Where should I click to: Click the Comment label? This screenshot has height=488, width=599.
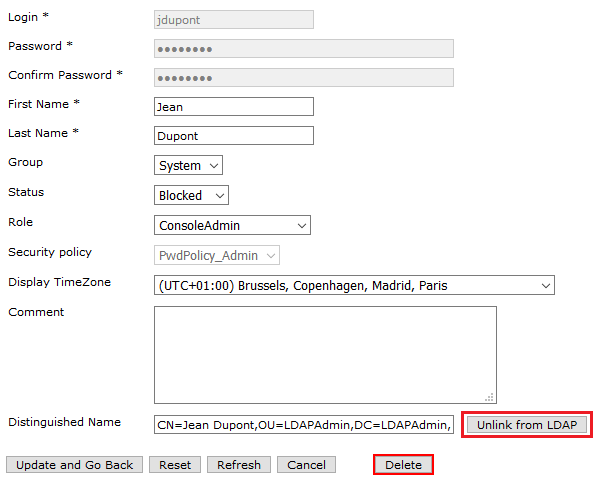click(36, 312)
